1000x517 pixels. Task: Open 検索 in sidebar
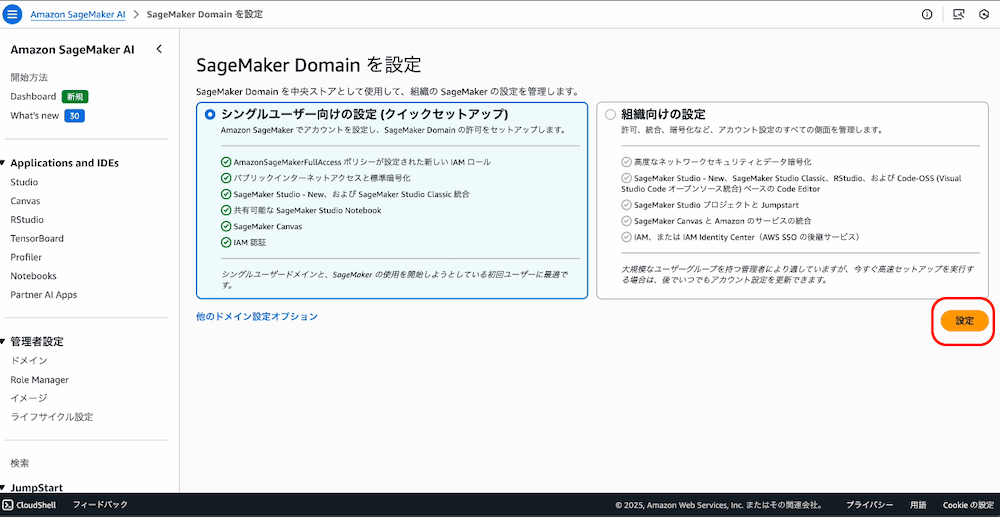pos(20,463)
